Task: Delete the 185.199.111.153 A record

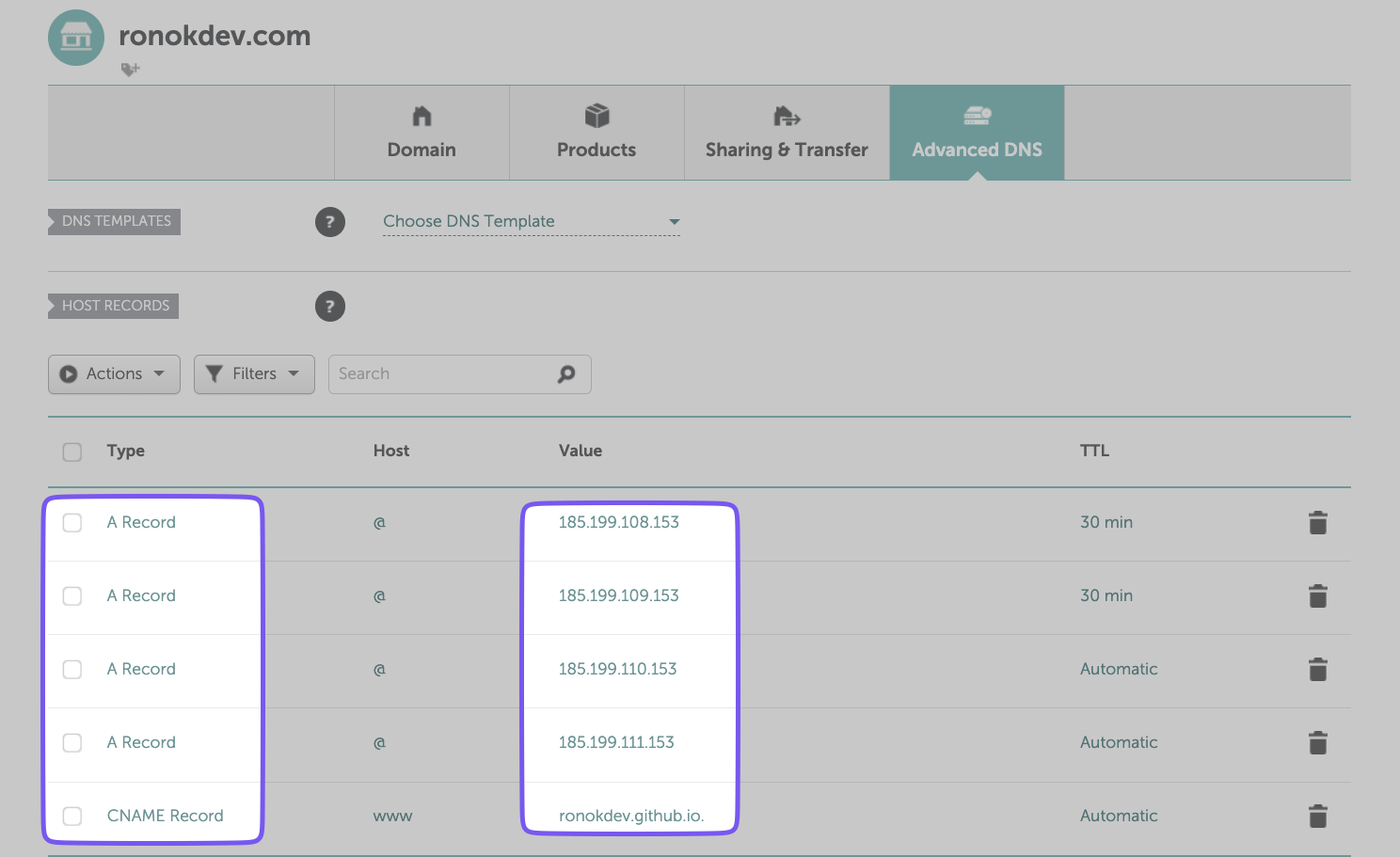Action: click(1317, 743)
